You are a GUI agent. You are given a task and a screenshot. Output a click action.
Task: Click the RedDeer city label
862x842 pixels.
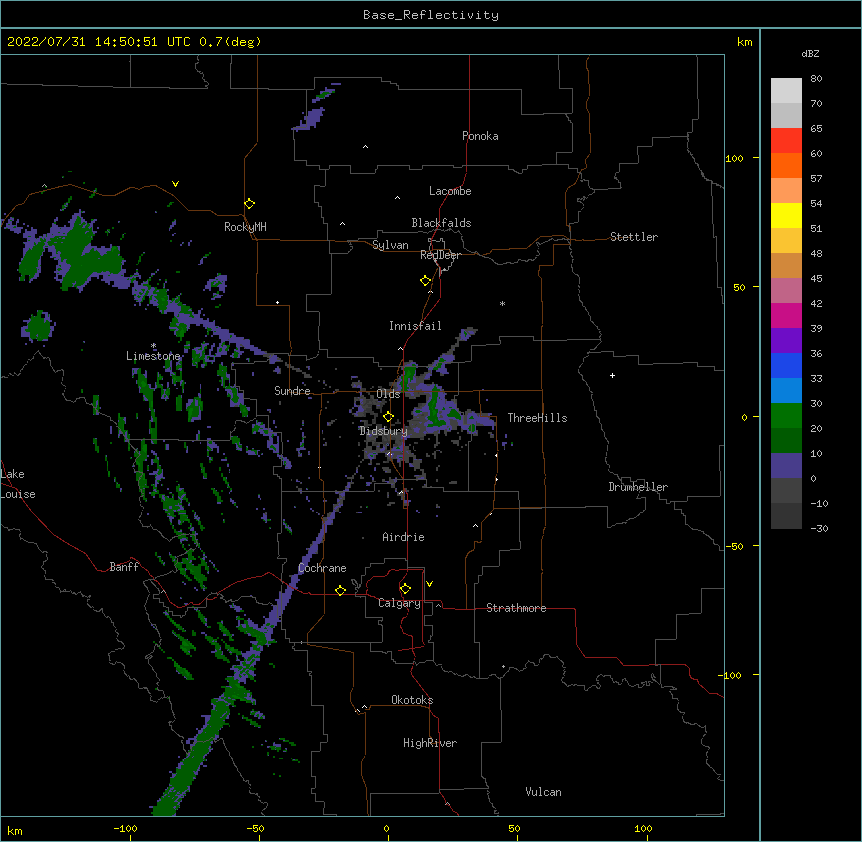point(440,255)
